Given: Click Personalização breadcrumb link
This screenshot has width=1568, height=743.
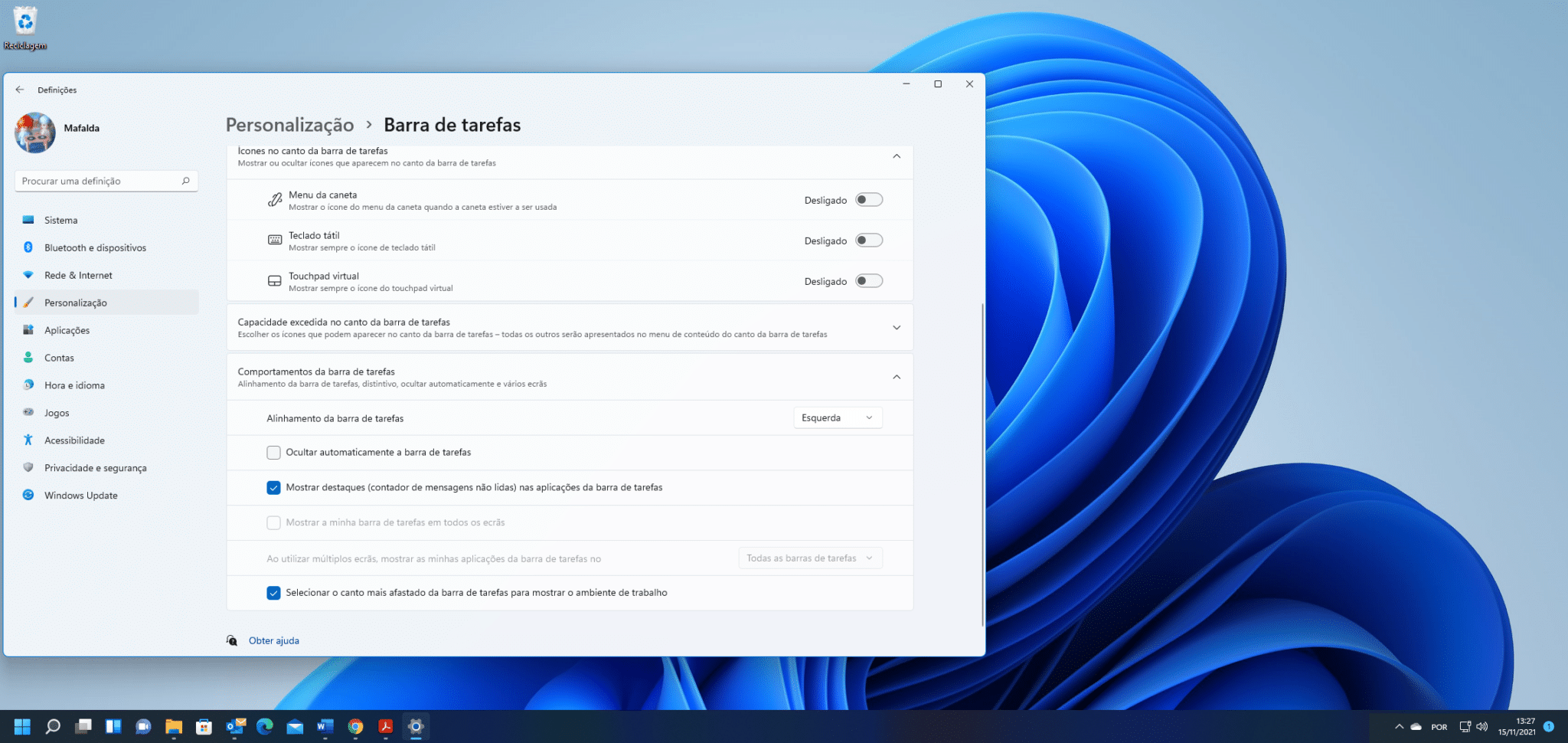Looking at the screenshot, I should point(289,125).
